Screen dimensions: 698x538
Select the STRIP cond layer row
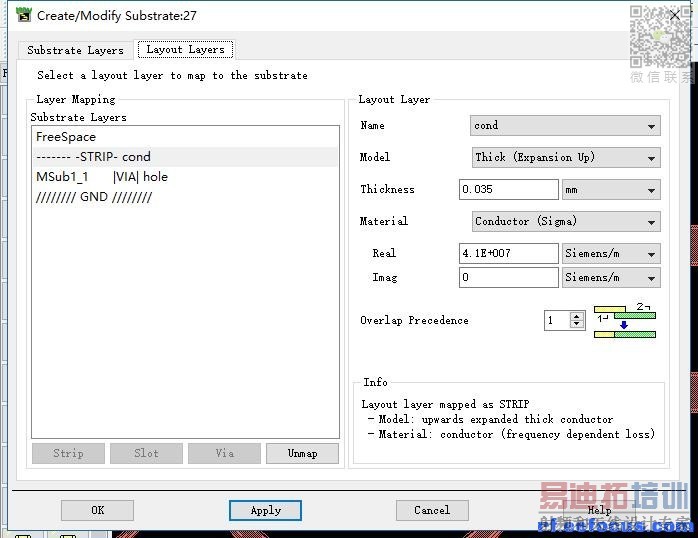tap(185, 157)
